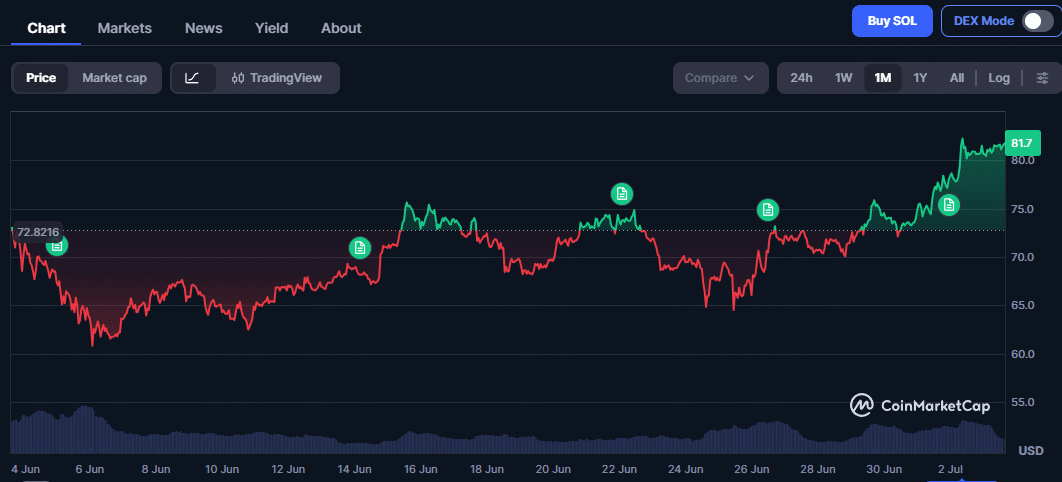Click the 55.0 price axis label

(1022, 402)
